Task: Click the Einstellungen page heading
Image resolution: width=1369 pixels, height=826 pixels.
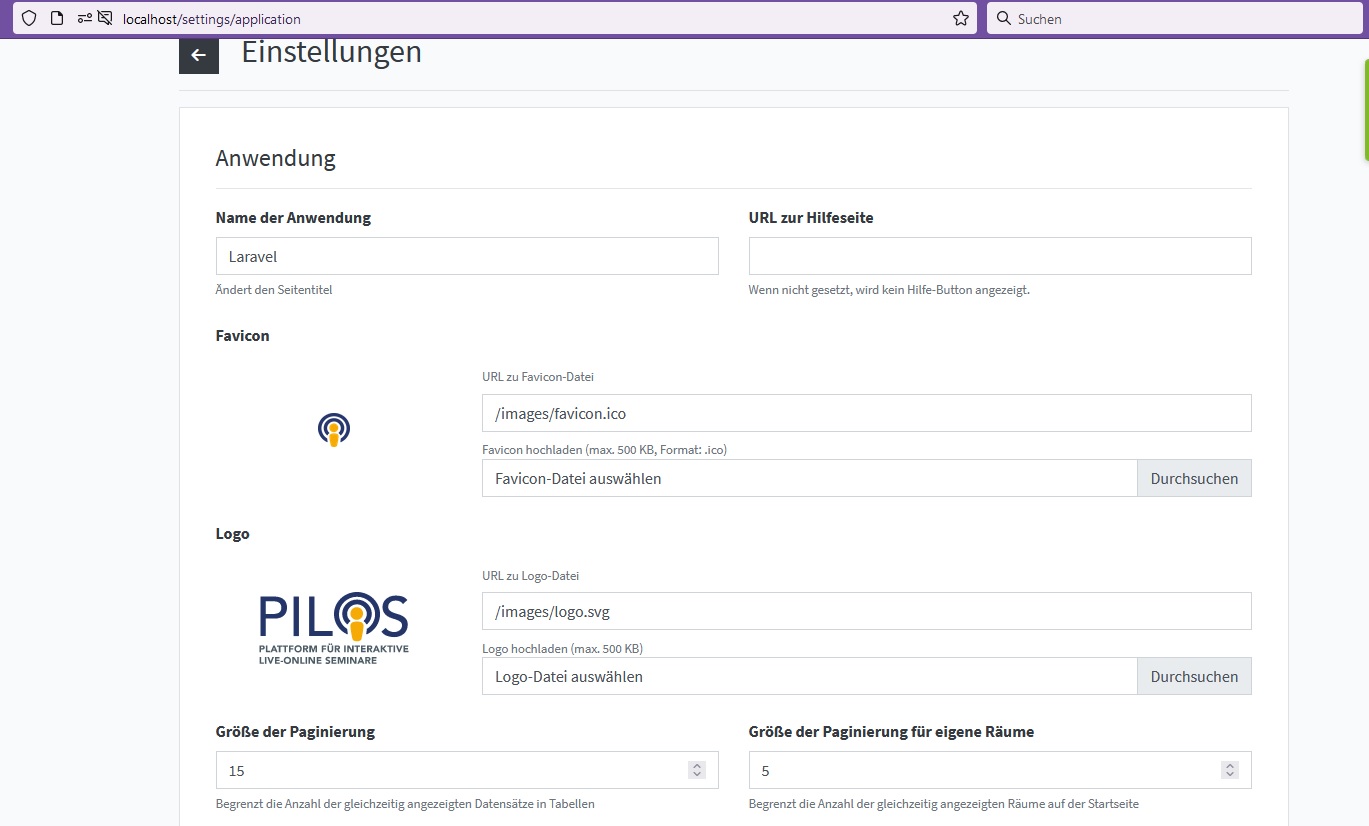Action: (332, 52)
